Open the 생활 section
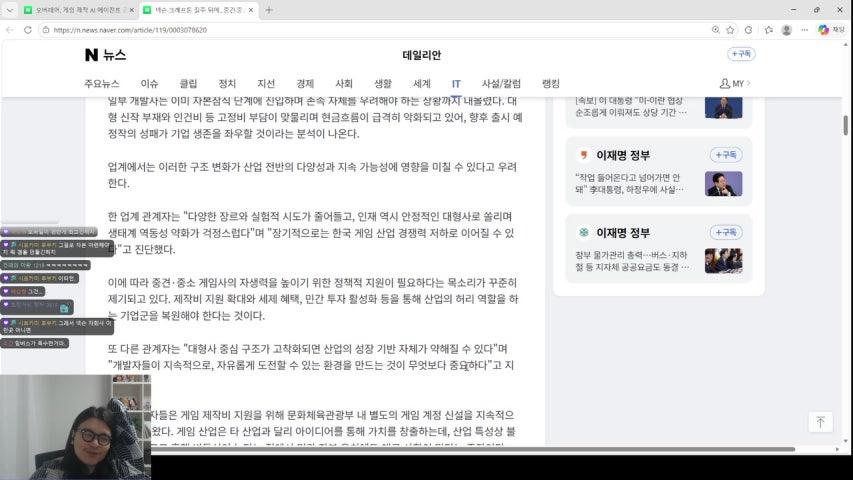This screenshot has height=480, width=853. point(383,83)
